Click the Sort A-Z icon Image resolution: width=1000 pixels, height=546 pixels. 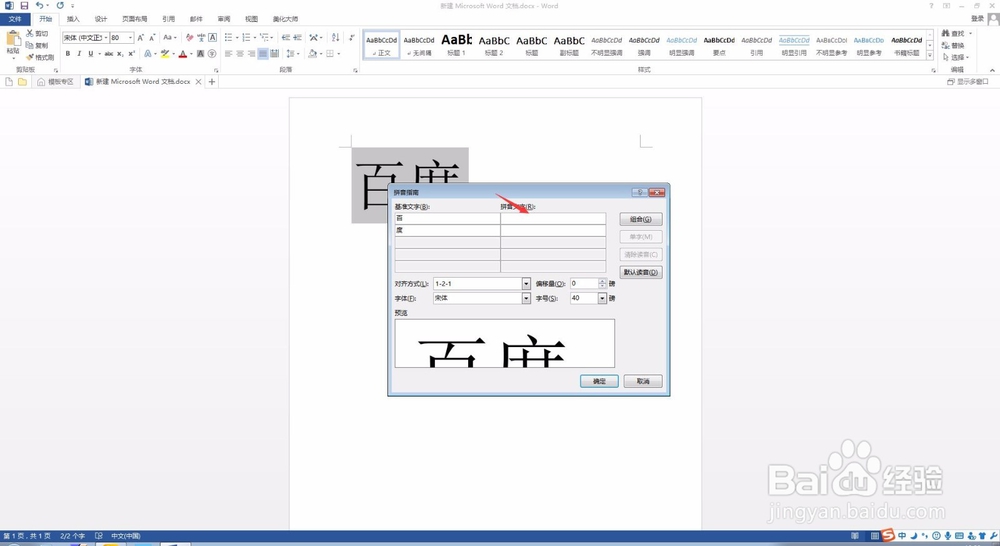coord(335,38)
